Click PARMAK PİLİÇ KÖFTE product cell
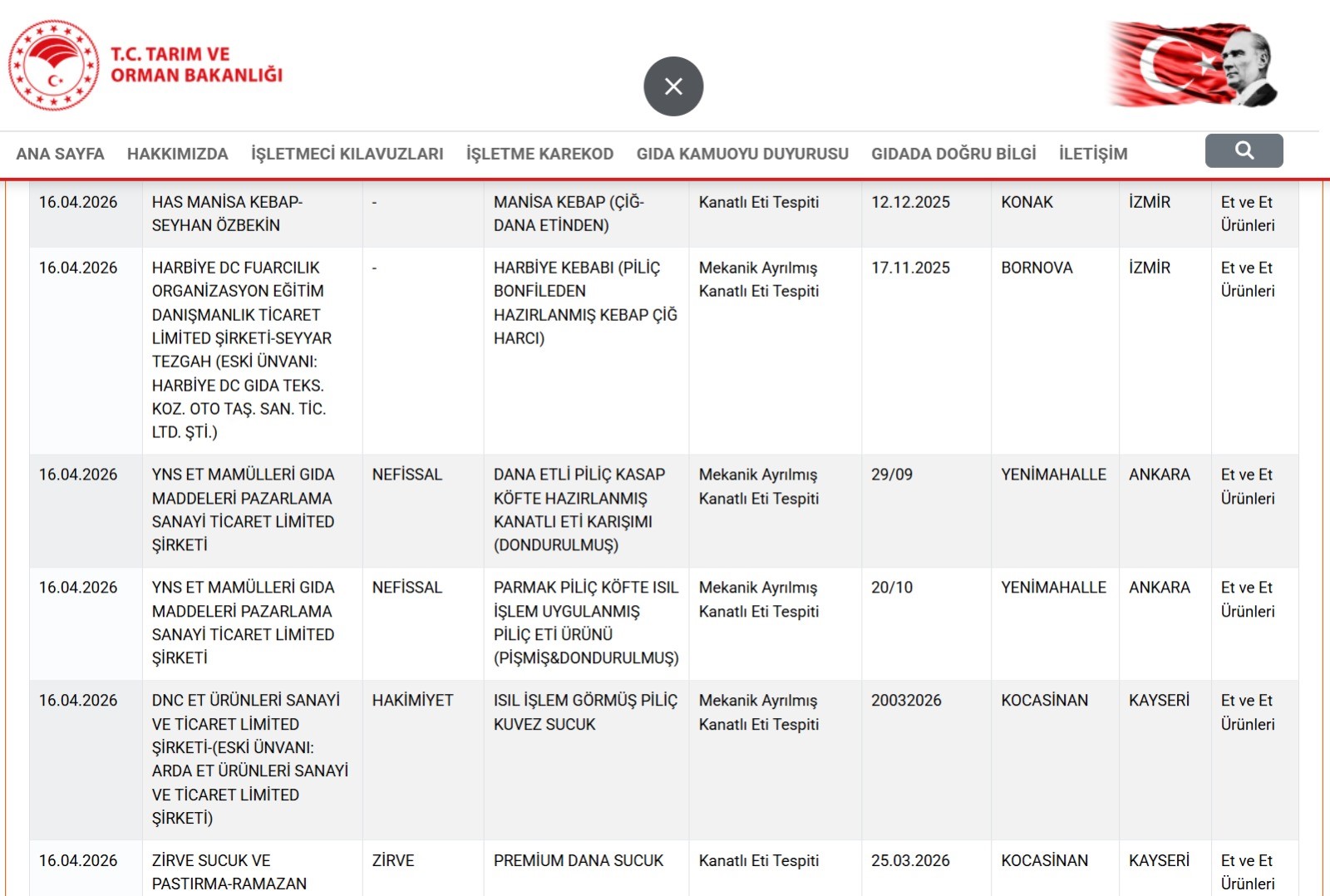Viewport: 1330px width, 896px height. coord(585,623)
